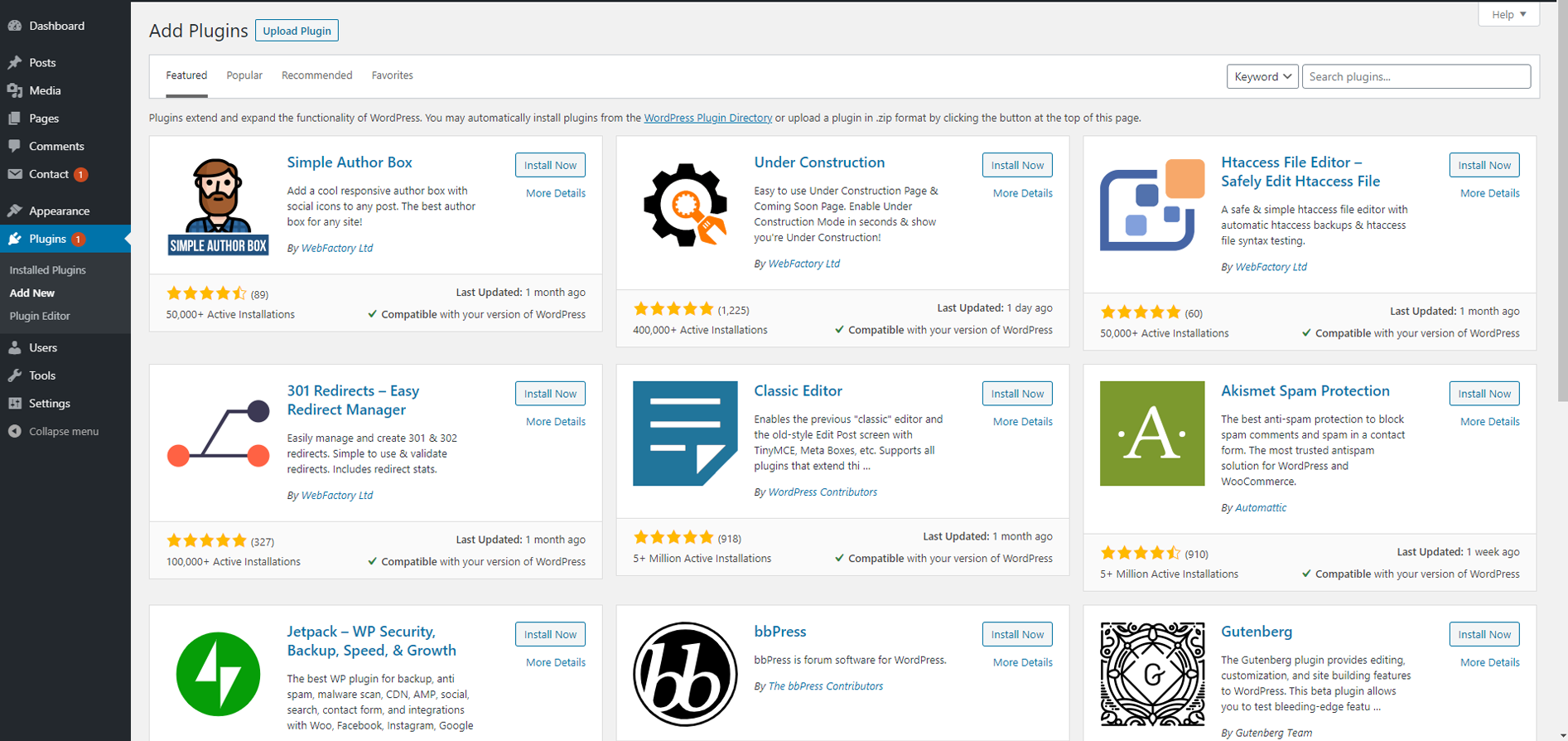This screenshot has width=1568, height=741.
Task: Open the Keyword search type dropdown
Action: point(1262,76)
